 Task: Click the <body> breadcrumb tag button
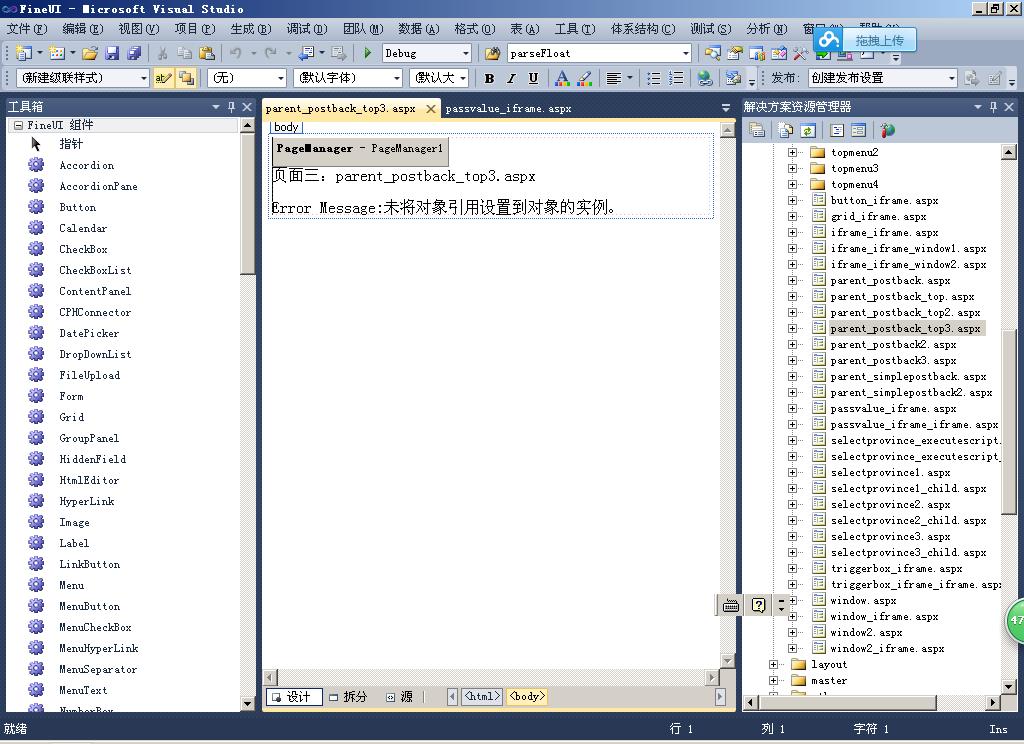[x=527, y=697]
